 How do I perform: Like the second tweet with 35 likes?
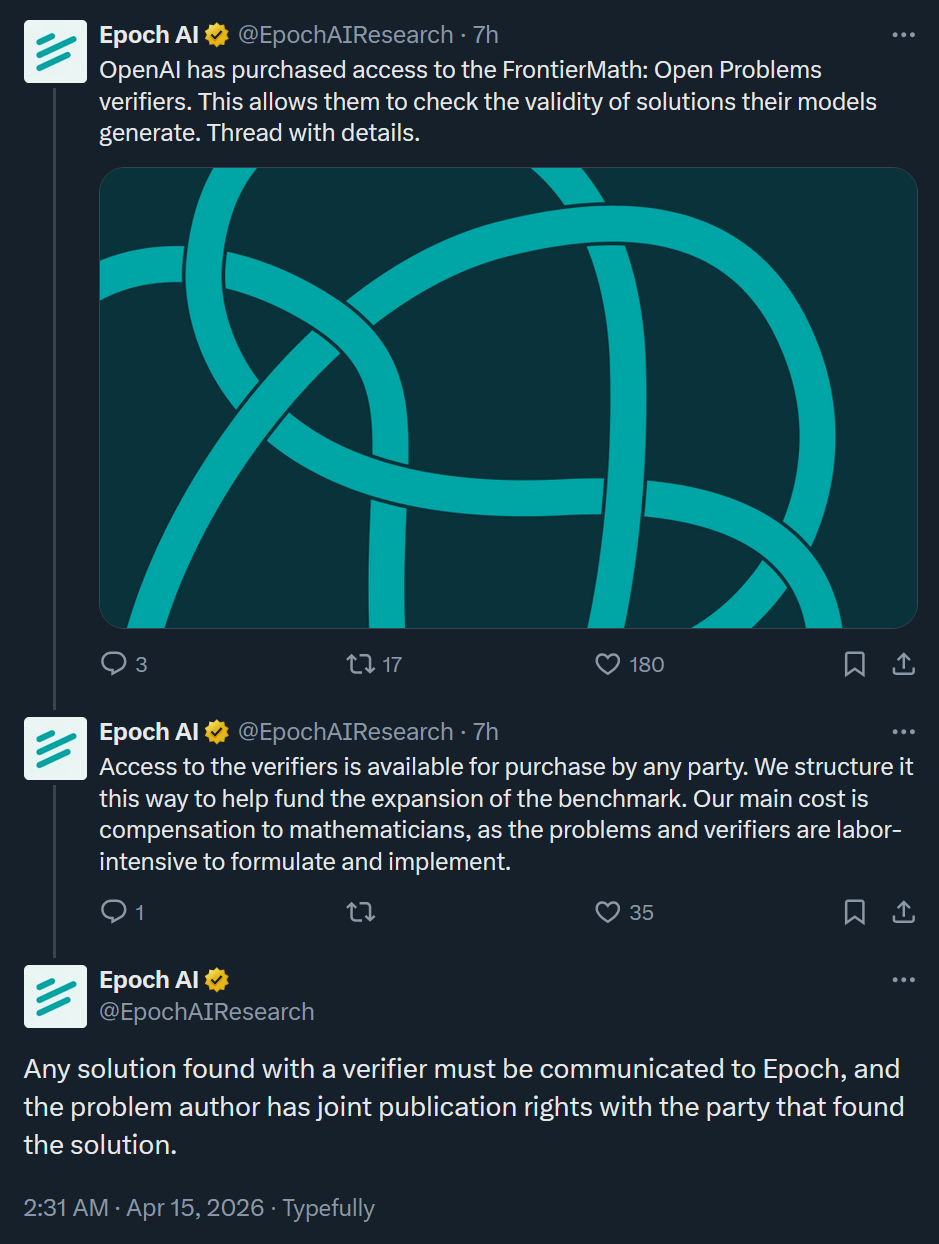click(608, 912)
